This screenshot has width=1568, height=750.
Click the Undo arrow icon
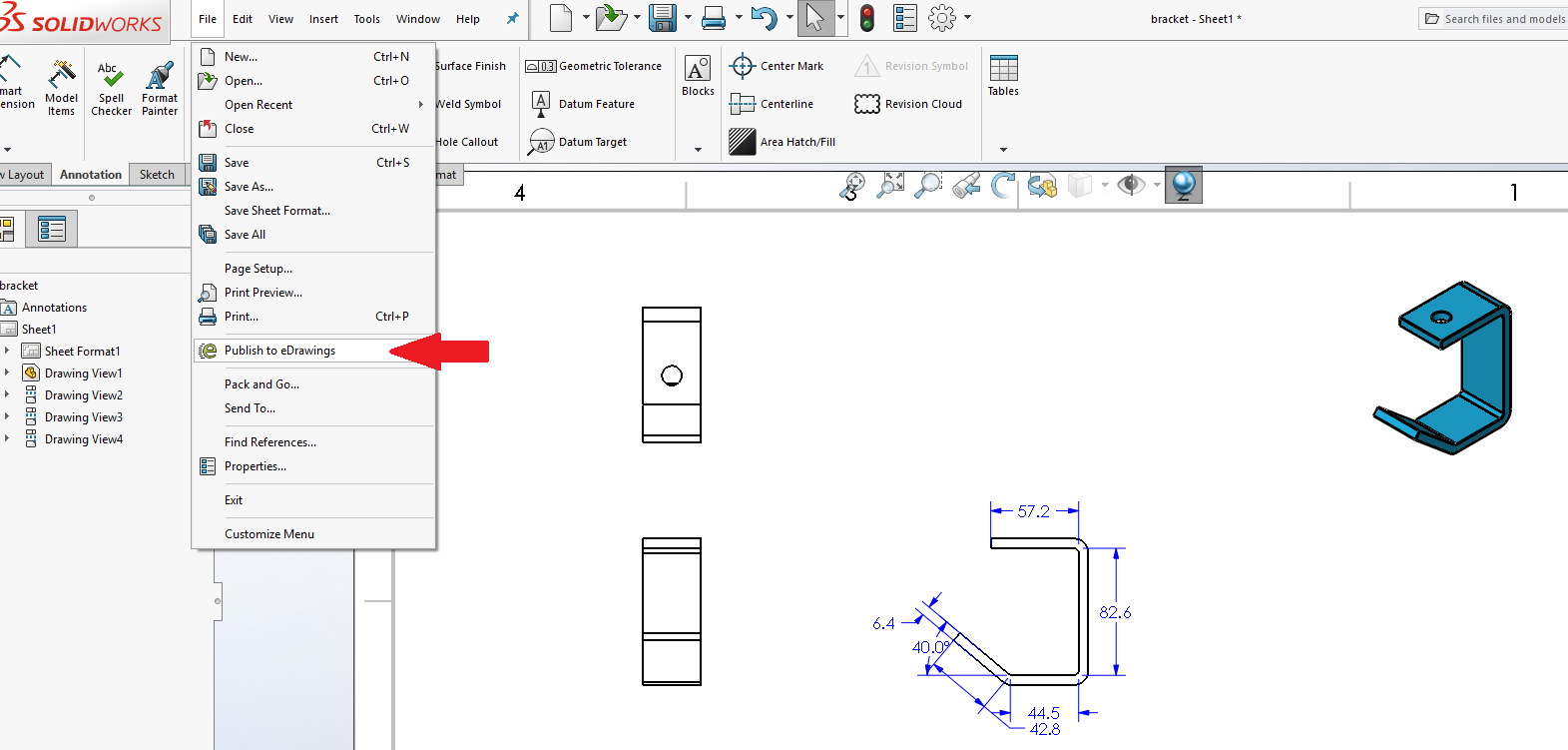point(764,18)
